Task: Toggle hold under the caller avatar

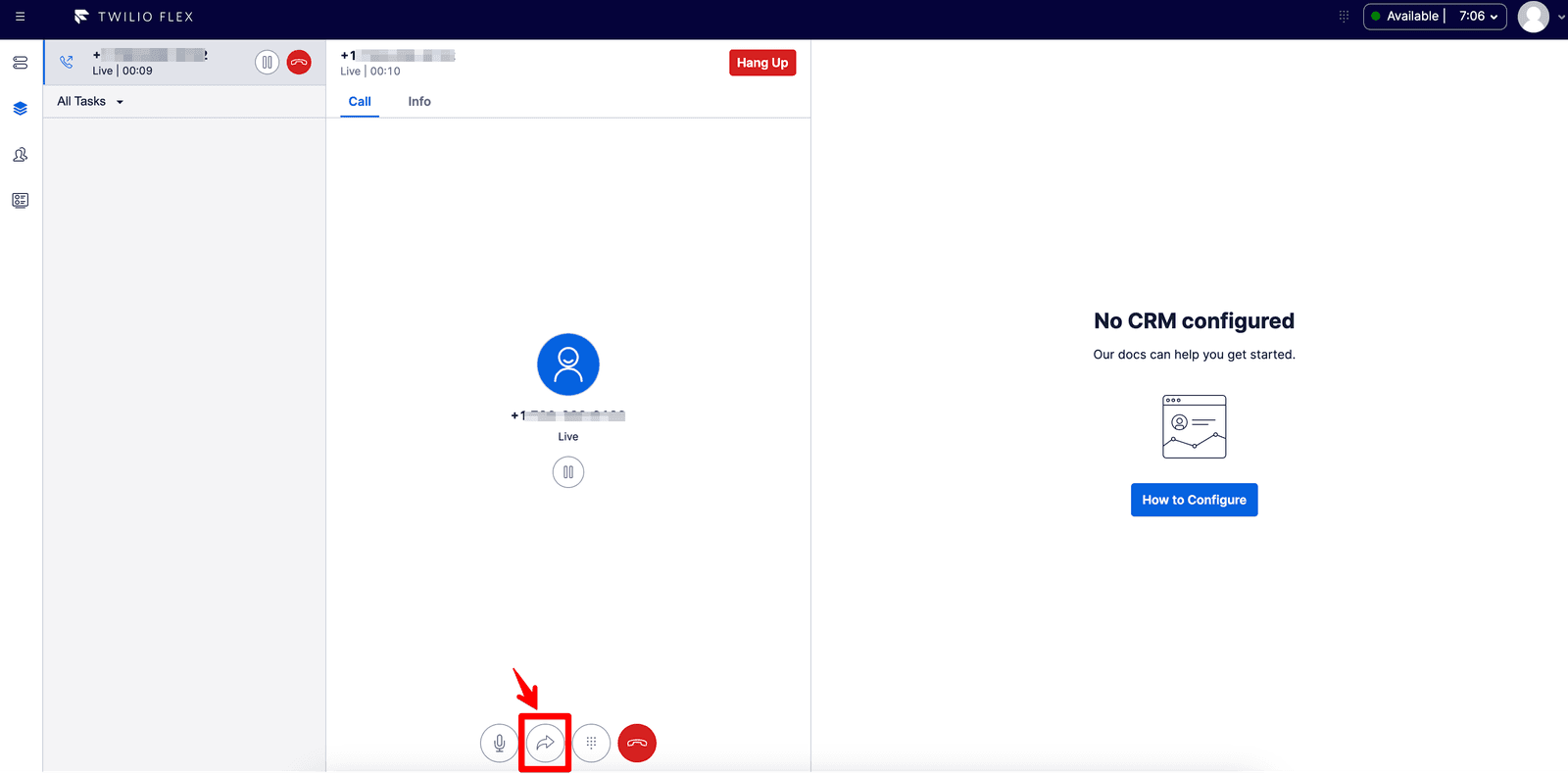Action: pyautogui.click(x=568, y=472)
